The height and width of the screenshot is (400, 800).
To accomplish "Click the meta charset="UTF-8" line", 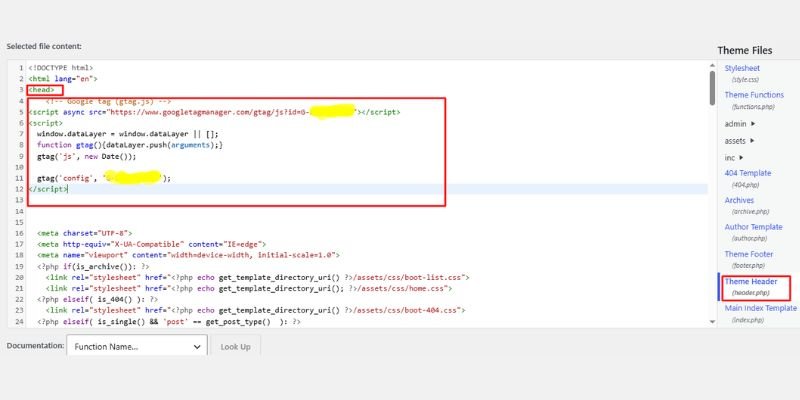I will click(85, 233).
